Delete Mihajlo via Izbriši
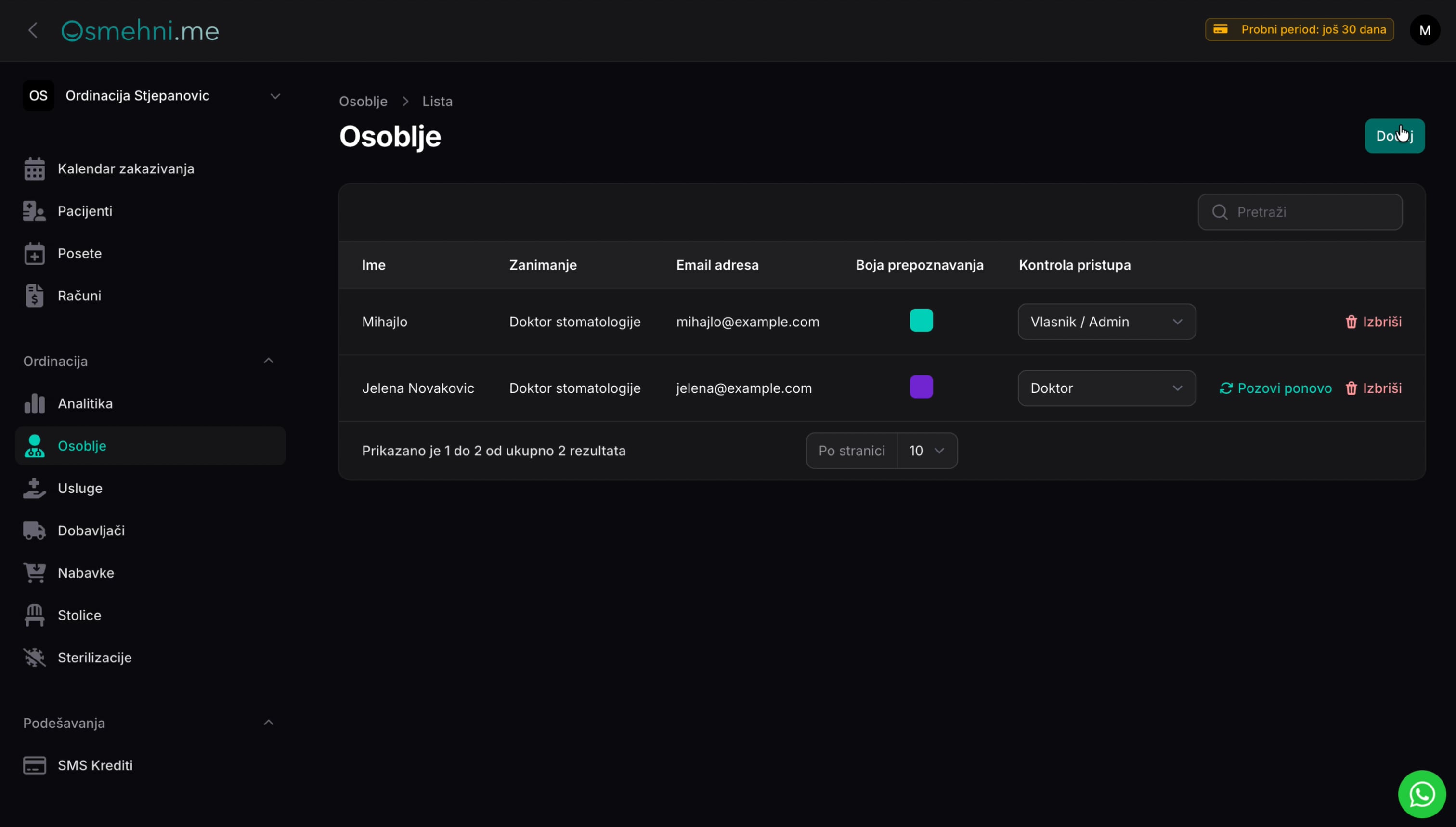This screenshot has height=827, width=1456. click(1373, 322)
